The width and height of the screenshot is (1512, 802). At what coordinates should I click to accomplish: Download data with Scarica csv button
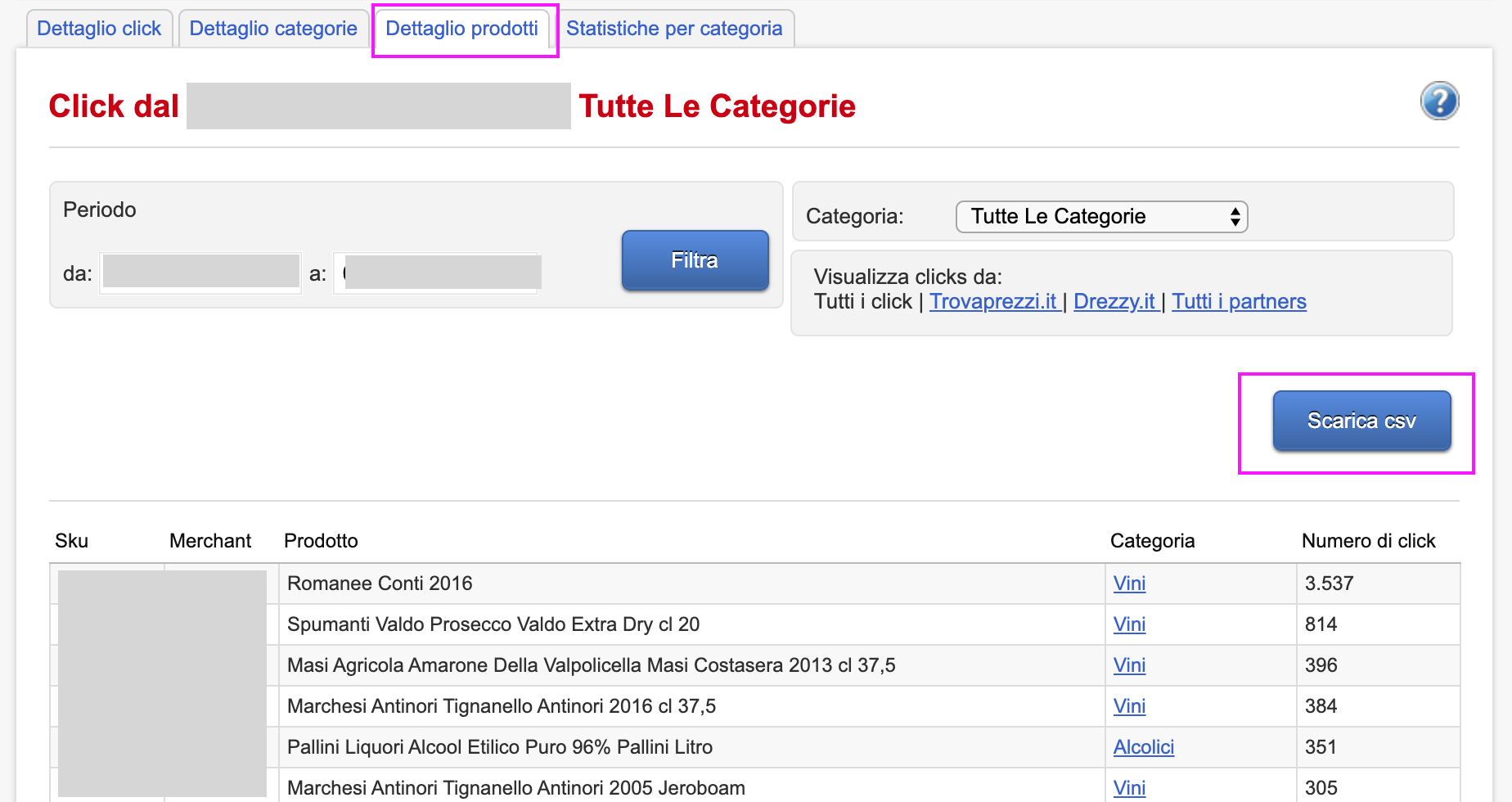tap(1361, 421)
